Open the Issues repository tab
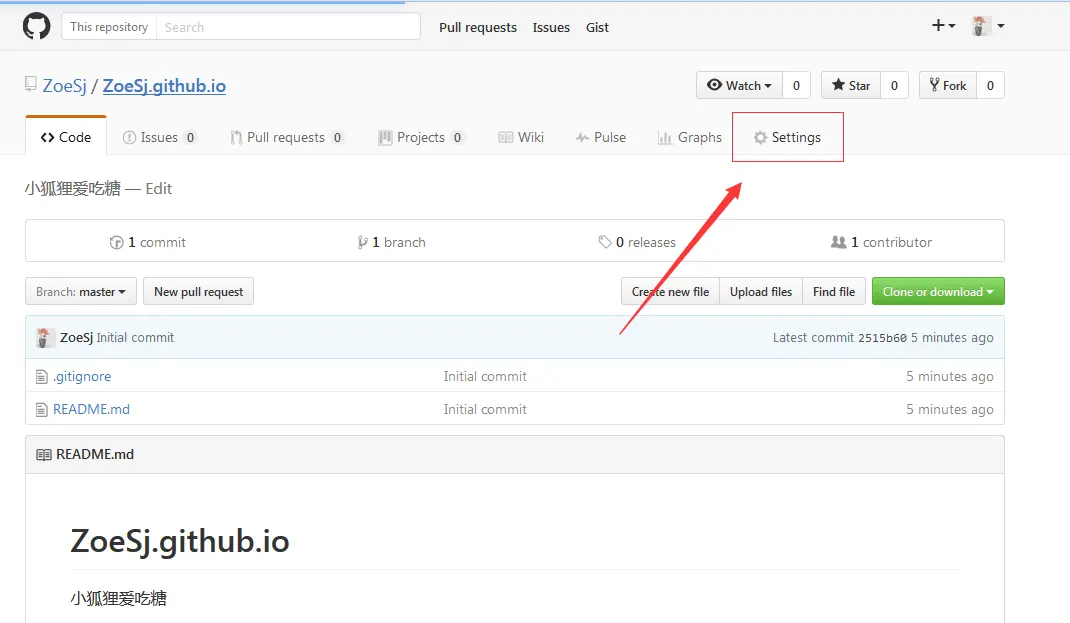 [160, 137]
